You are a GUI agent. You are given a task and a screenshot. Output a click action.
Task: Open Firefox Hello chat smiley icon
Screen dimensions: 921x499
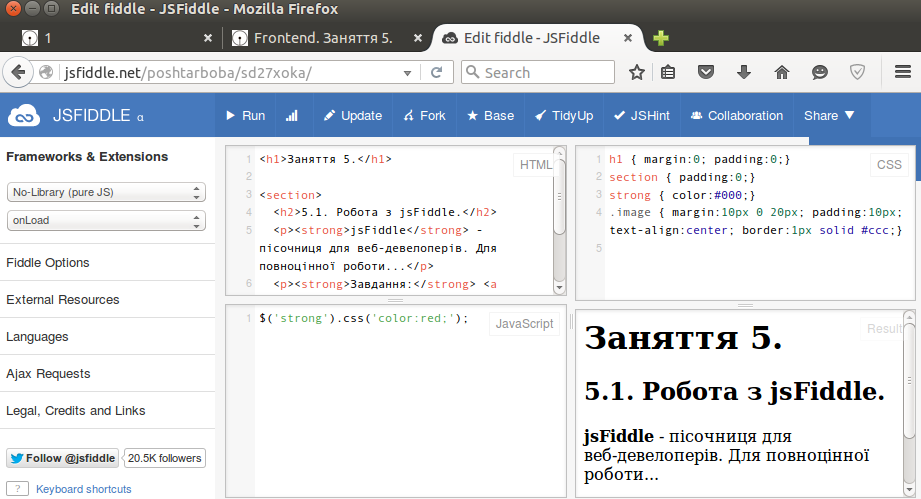(819, 72)
